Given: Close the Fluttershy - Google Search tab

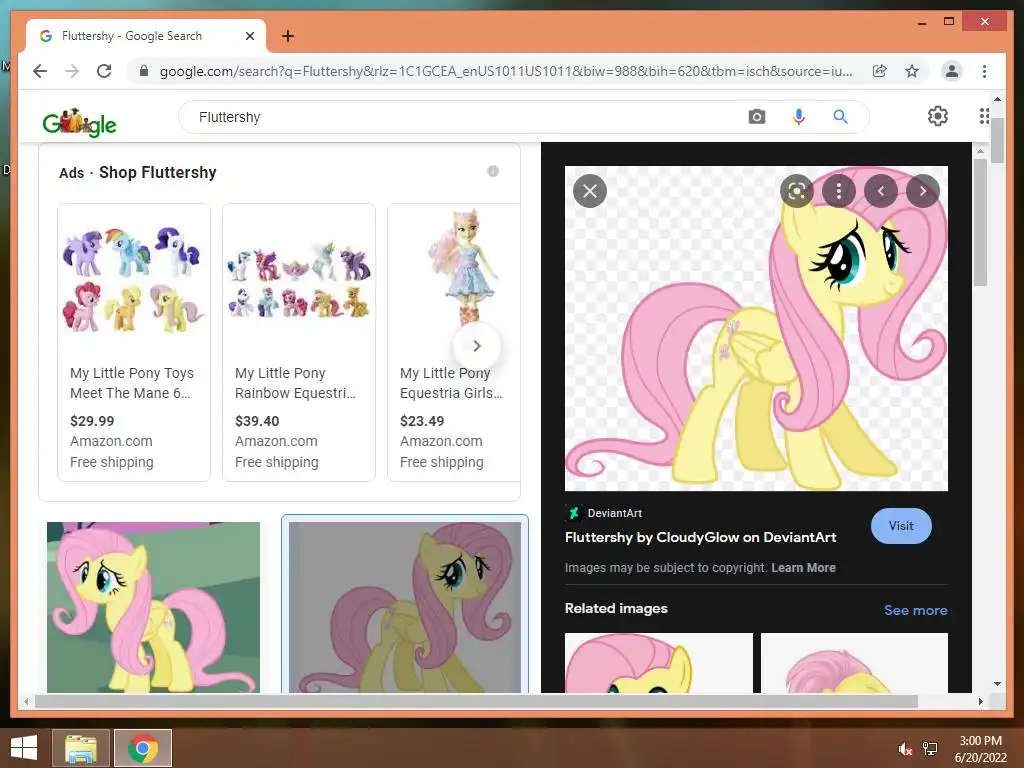Looking at the screenshot, I should click(249, 36).
